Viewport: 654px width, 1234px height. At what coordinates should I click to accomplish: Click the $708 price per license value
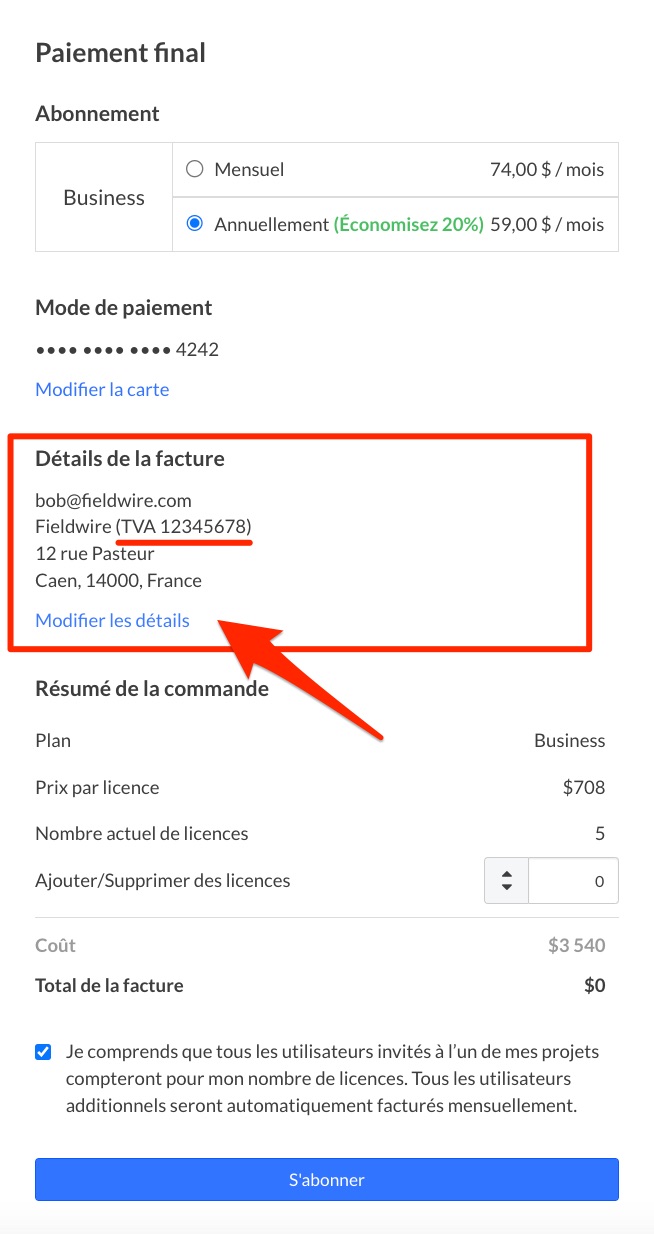tap(584, 787)
